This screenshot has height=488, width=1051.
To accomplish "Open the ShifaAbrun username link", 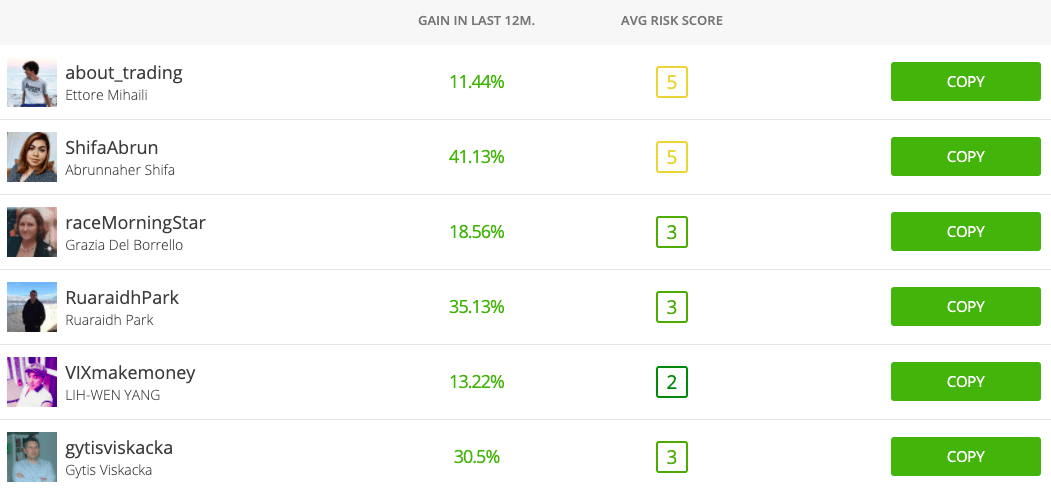I will tap(112, 147).
